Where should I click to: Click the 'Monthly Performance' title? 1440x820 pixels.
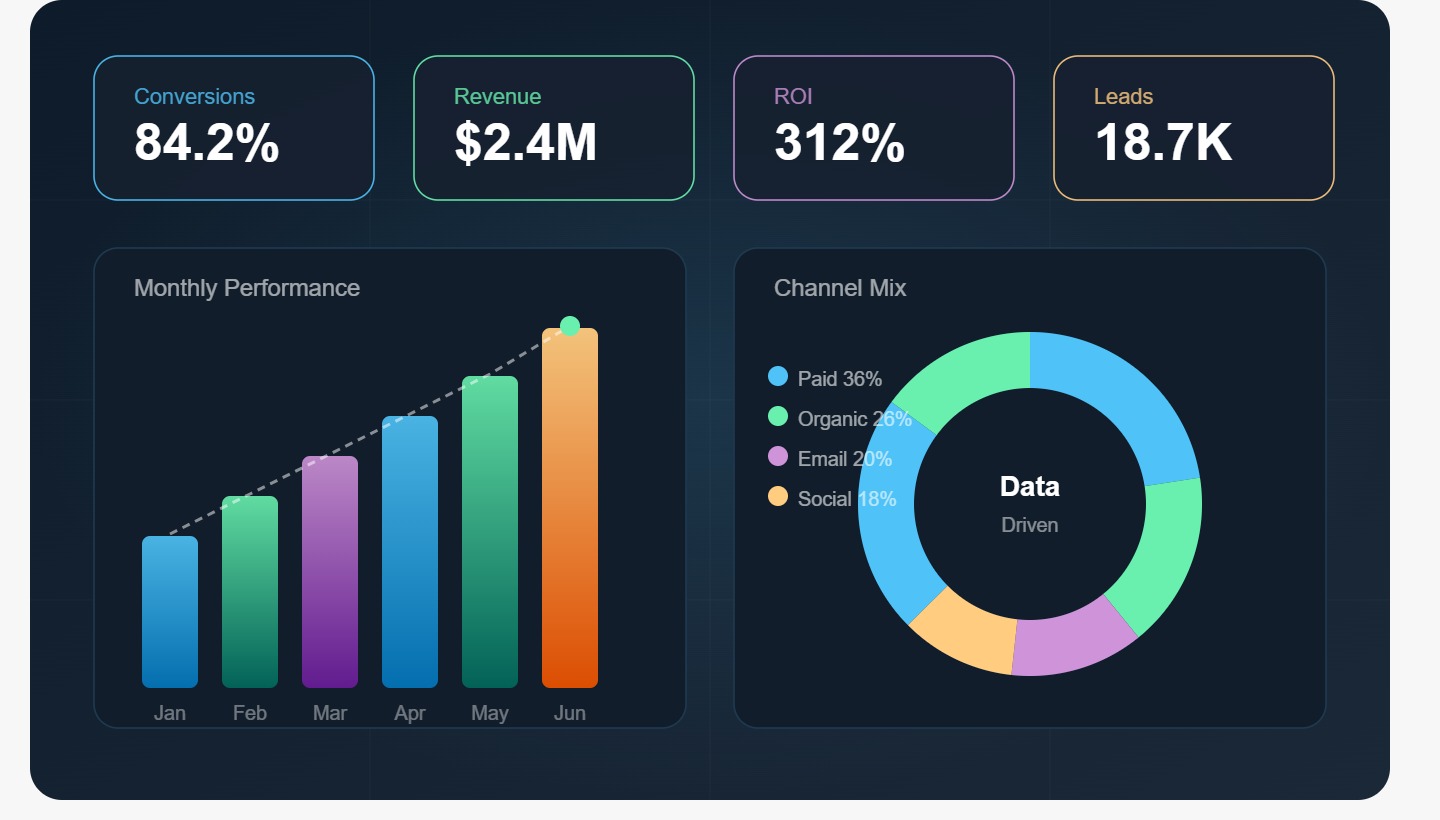coord(247,288)
